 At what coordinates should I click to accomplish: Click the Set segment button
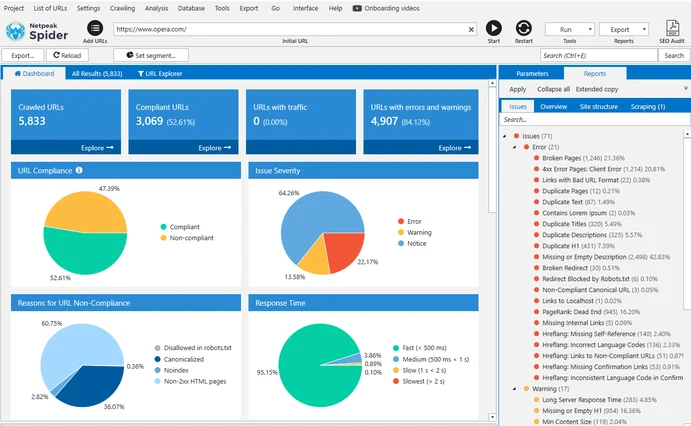tap(150, 56)
